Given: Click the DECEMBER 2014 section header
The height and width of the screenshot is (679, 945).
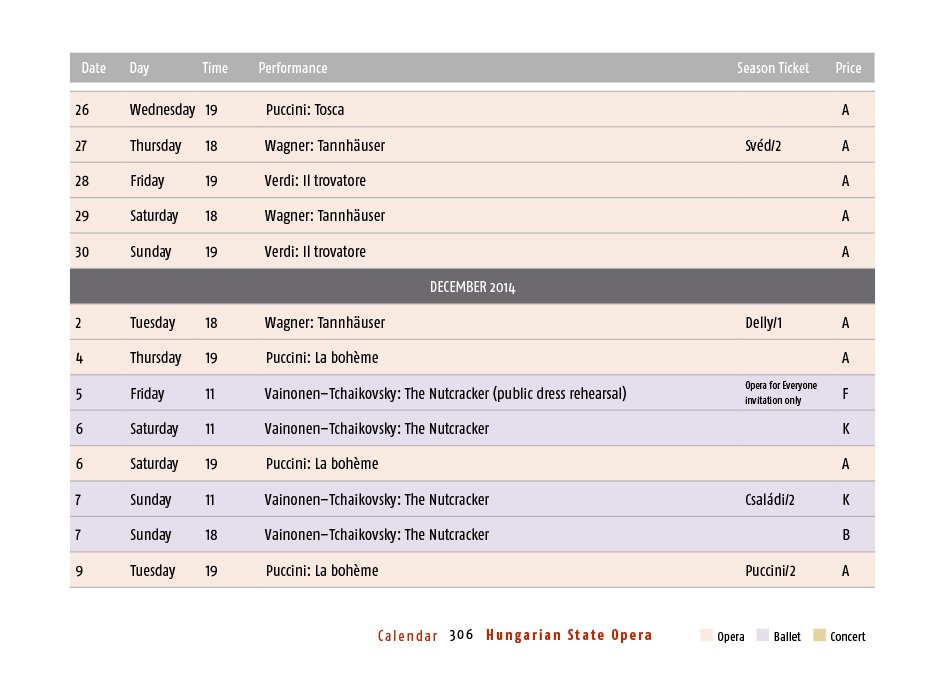Looking at the screenshot, I should [x=472, y=287].
